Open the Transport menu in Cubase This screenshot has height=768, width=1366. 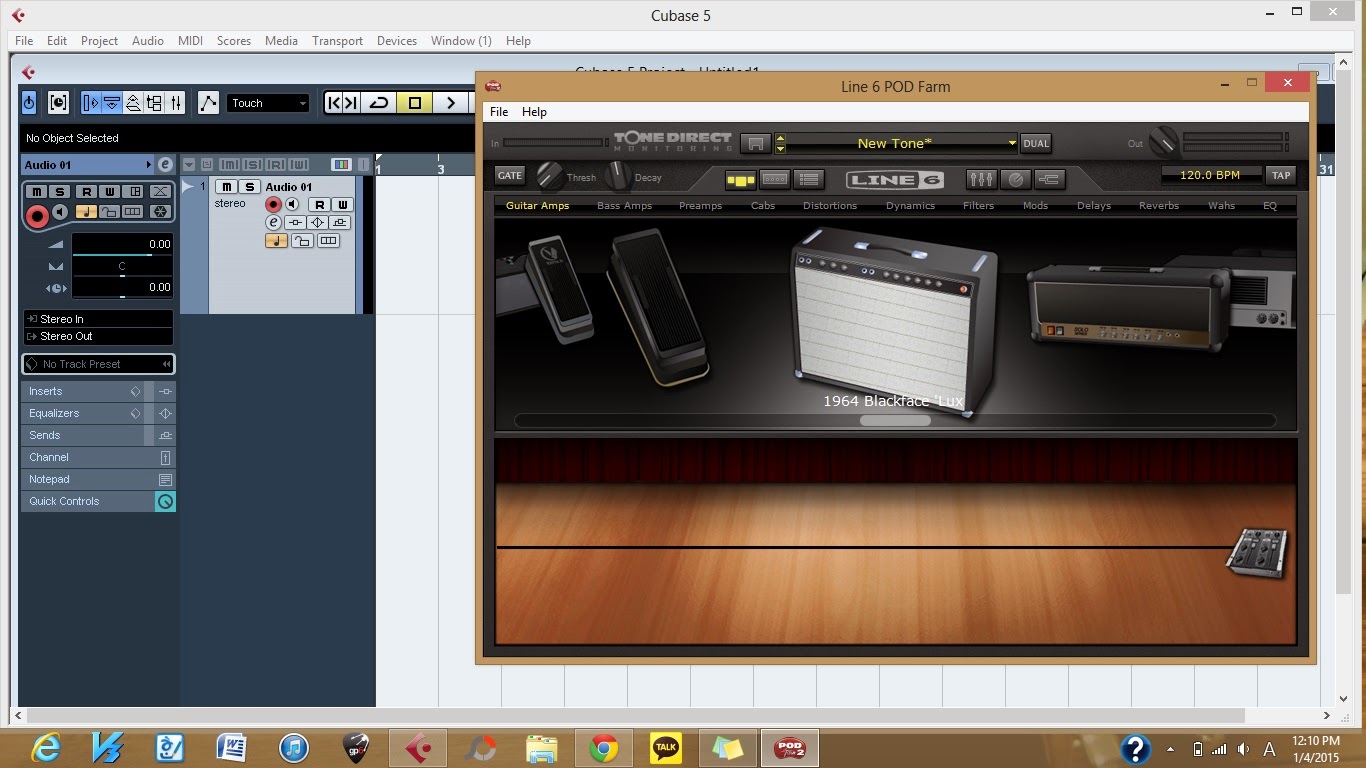point(337,41)
